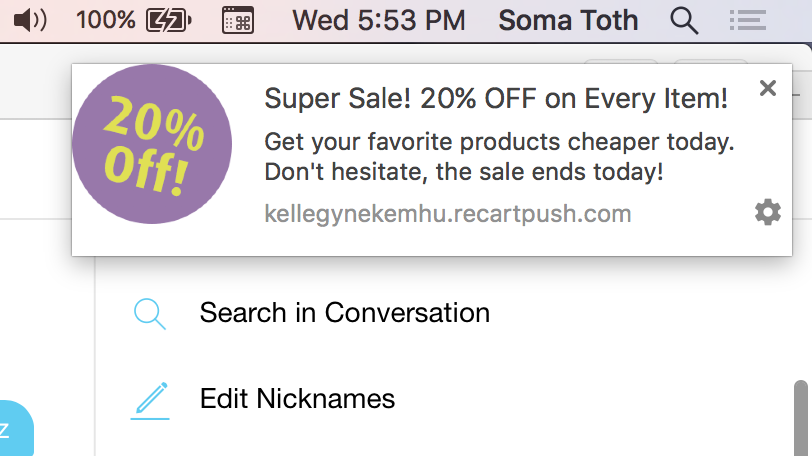Click the 100% battery percentage text
812x456 pixels.
coord(106,21)
